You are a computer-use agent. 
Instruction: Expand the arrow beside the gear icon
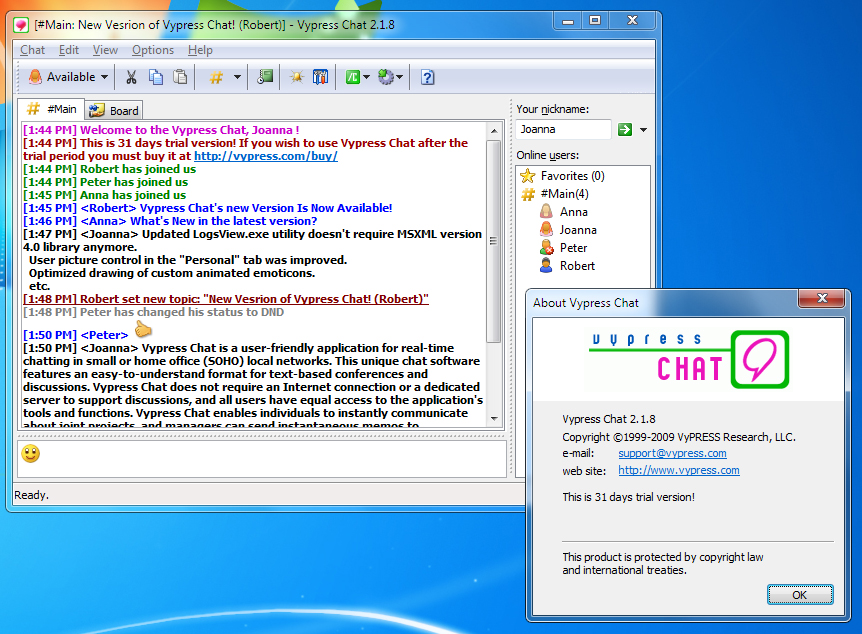click(x=400, y=77)
